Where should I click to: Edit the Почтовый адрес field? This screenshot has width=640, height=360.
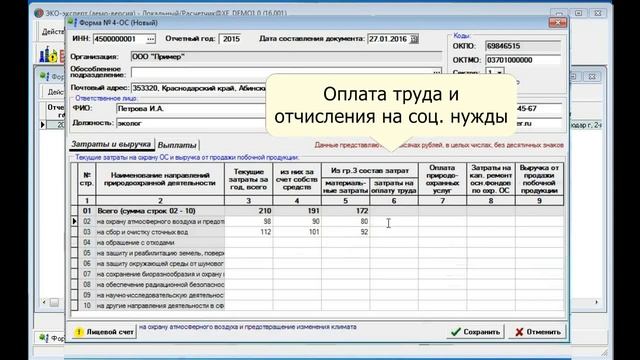click(198, 88)
